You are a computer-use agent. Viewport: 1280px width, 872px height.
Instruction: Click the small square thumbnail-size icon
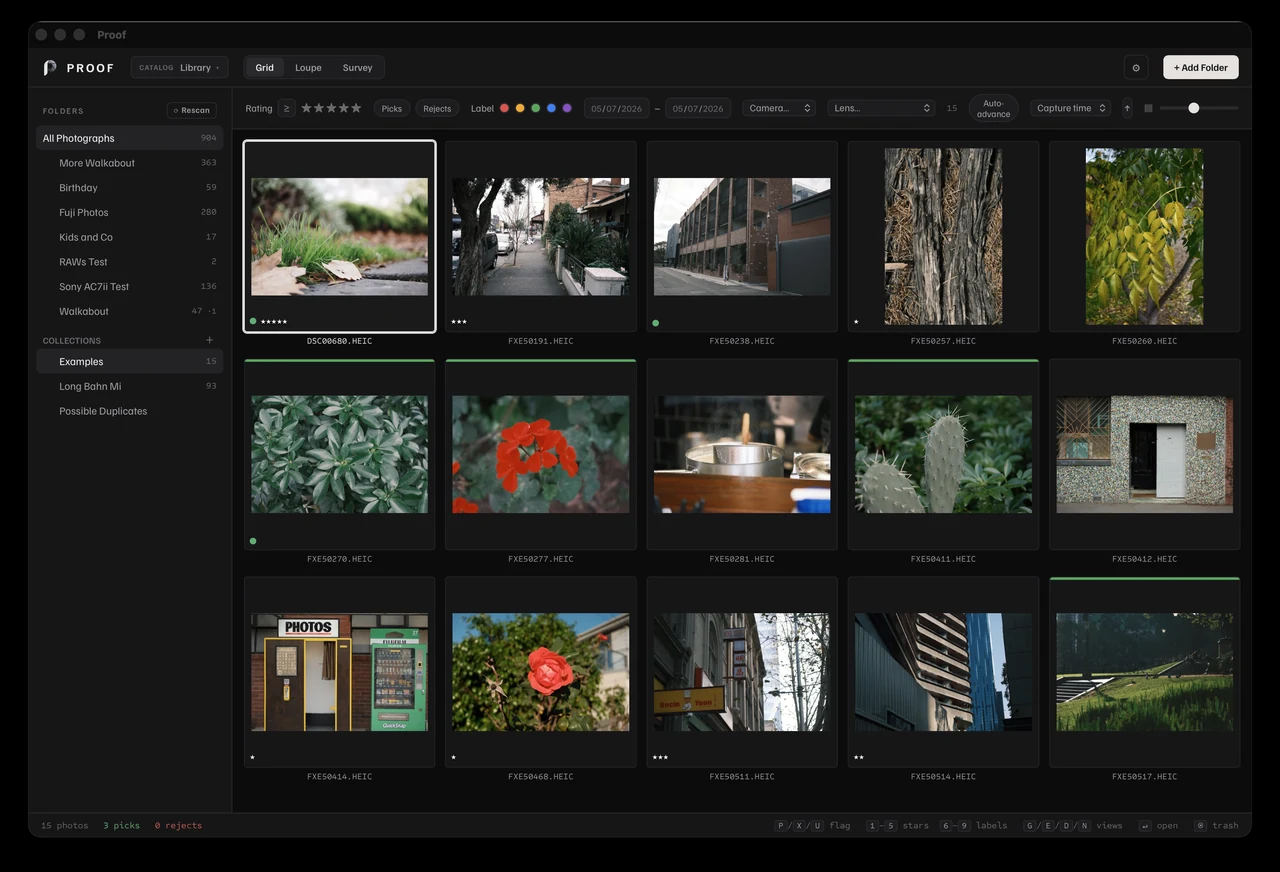click(x=1148, y=108)
